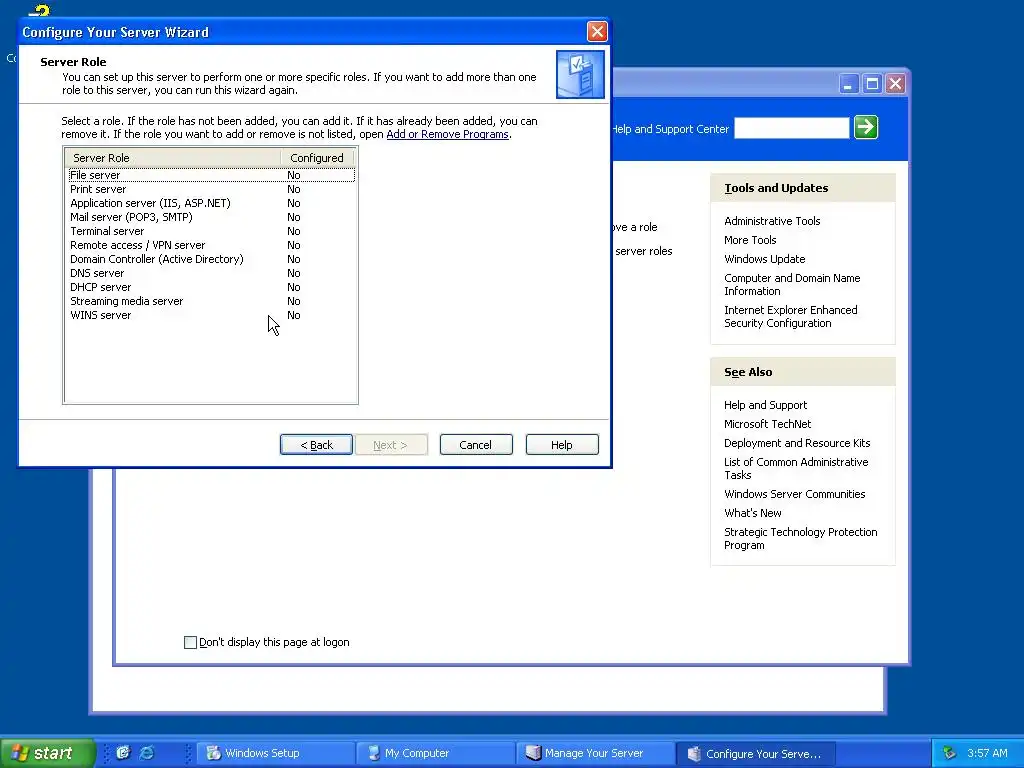Open Microsoft TechNet link
The height and width of the screenshot is (768, 1024).
(x=767, y=424)
